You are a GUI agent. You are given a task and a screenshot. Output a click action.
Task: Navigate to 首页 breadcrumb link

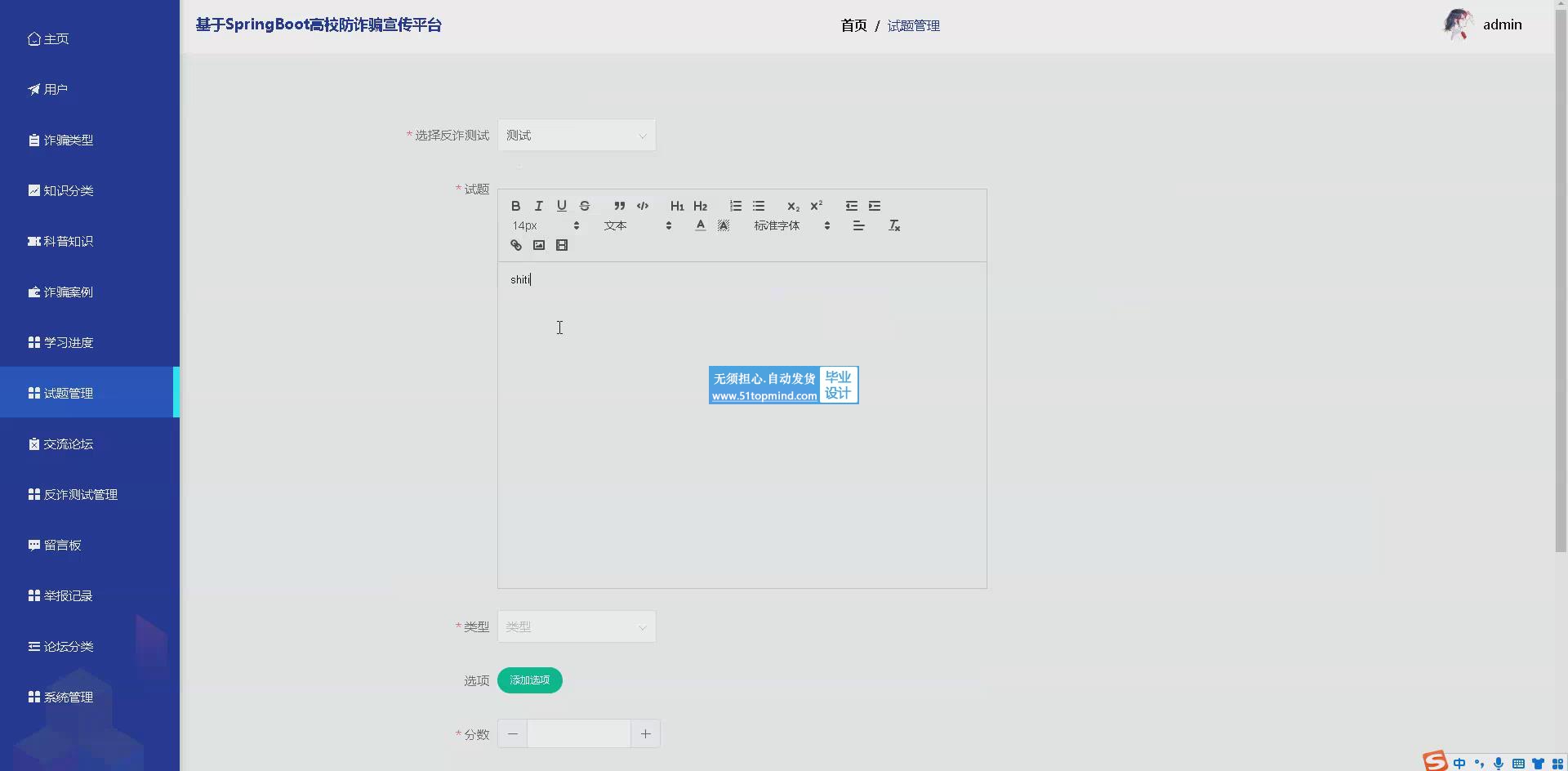coord(853,26)
